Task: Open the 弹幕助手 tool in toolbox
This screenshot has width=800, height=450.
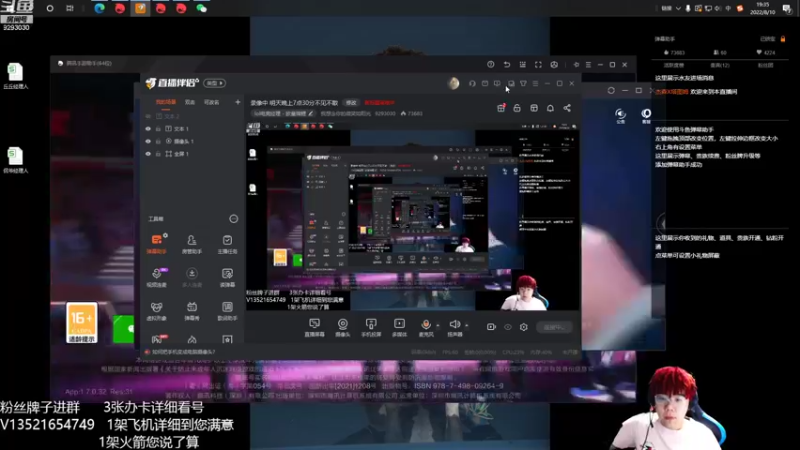Action: 157,244
